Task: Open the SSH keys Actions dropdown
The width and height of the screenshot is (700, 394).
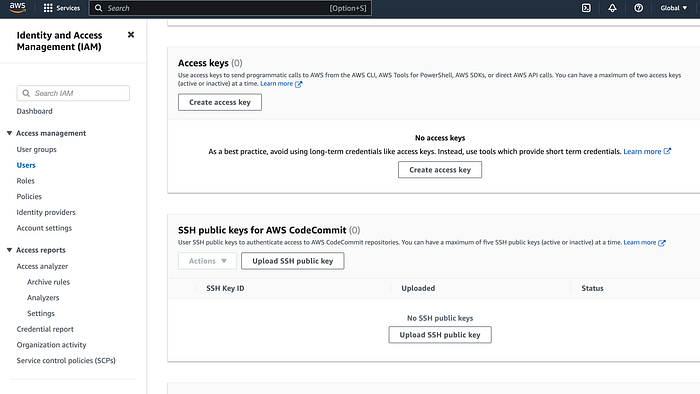Action: coord(208,261)
